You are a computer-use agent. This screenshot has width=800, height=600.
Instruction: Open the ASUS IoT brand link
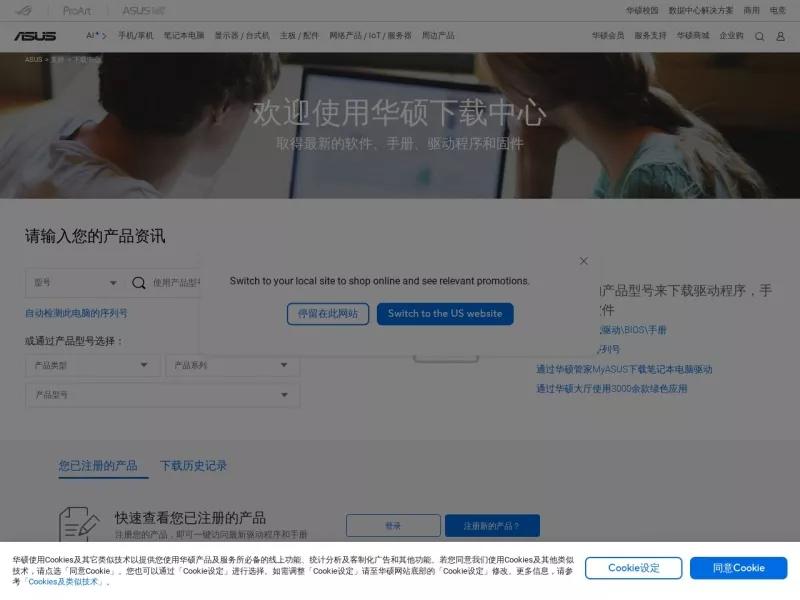pos(143,10)
